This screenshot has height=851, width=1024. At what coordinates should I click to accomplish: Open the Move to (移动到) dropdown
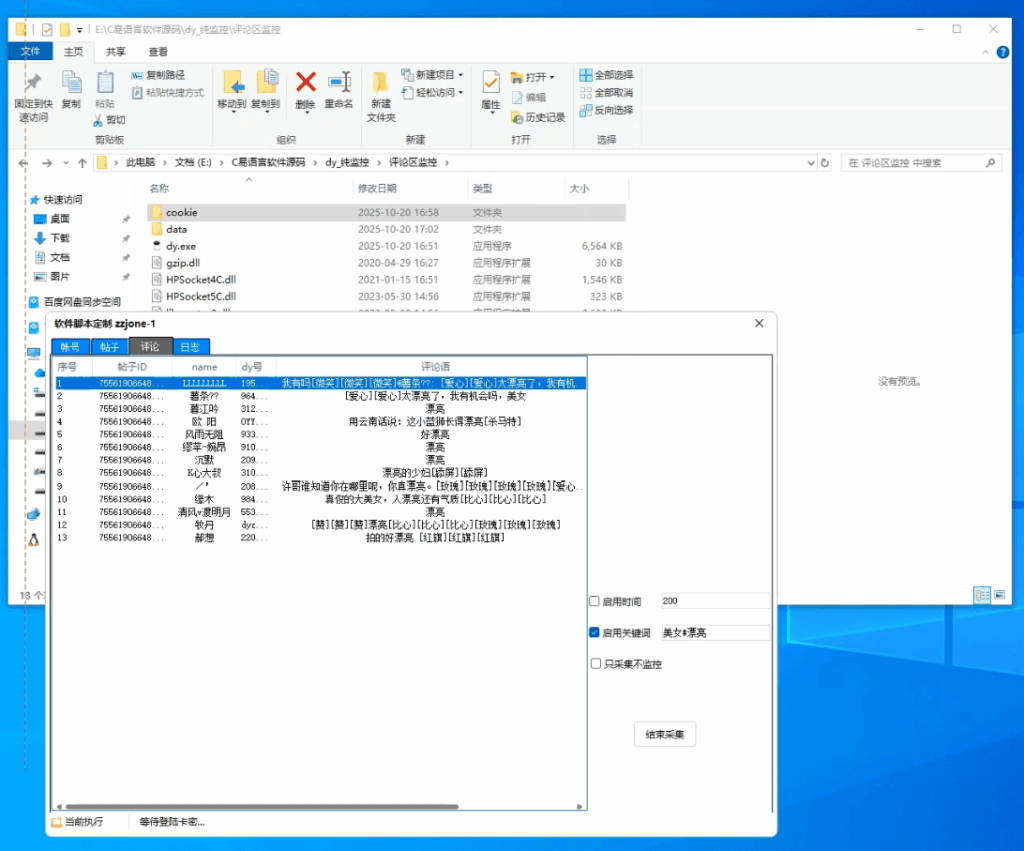[x=232, y=112]
